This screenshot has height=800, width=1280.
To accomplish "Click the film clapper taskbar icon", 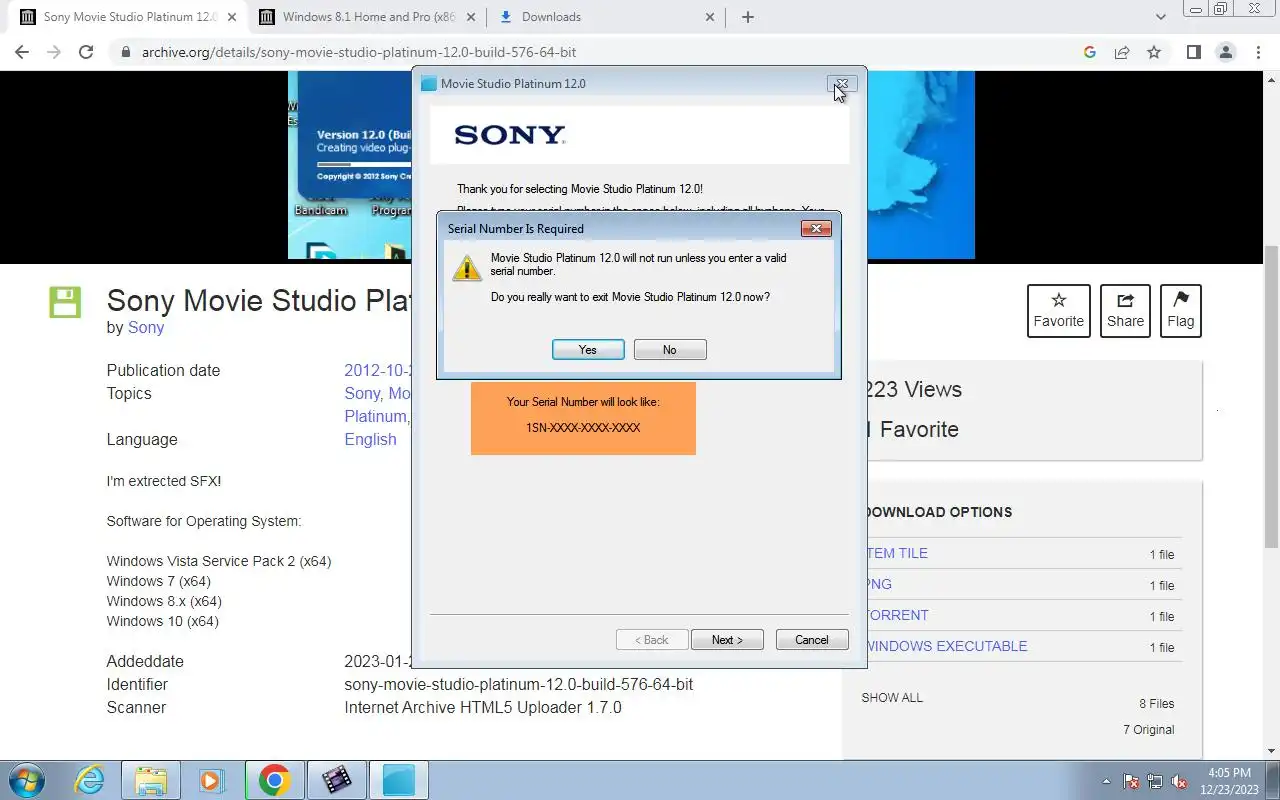I will (x=336, y=780).
